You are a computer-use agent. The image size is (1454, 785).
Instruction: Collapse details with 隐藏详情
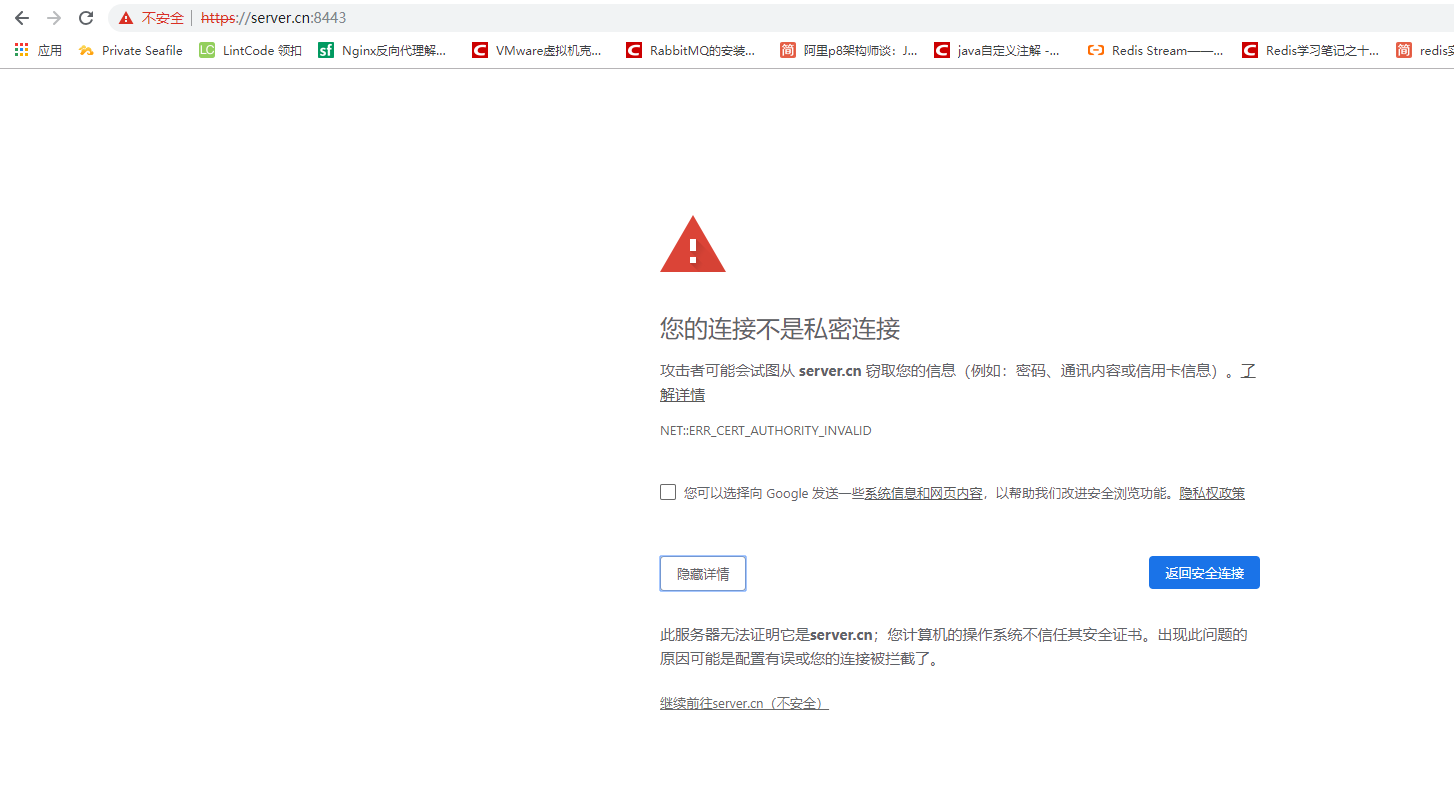pyautogui.click(x=702, y=573)
